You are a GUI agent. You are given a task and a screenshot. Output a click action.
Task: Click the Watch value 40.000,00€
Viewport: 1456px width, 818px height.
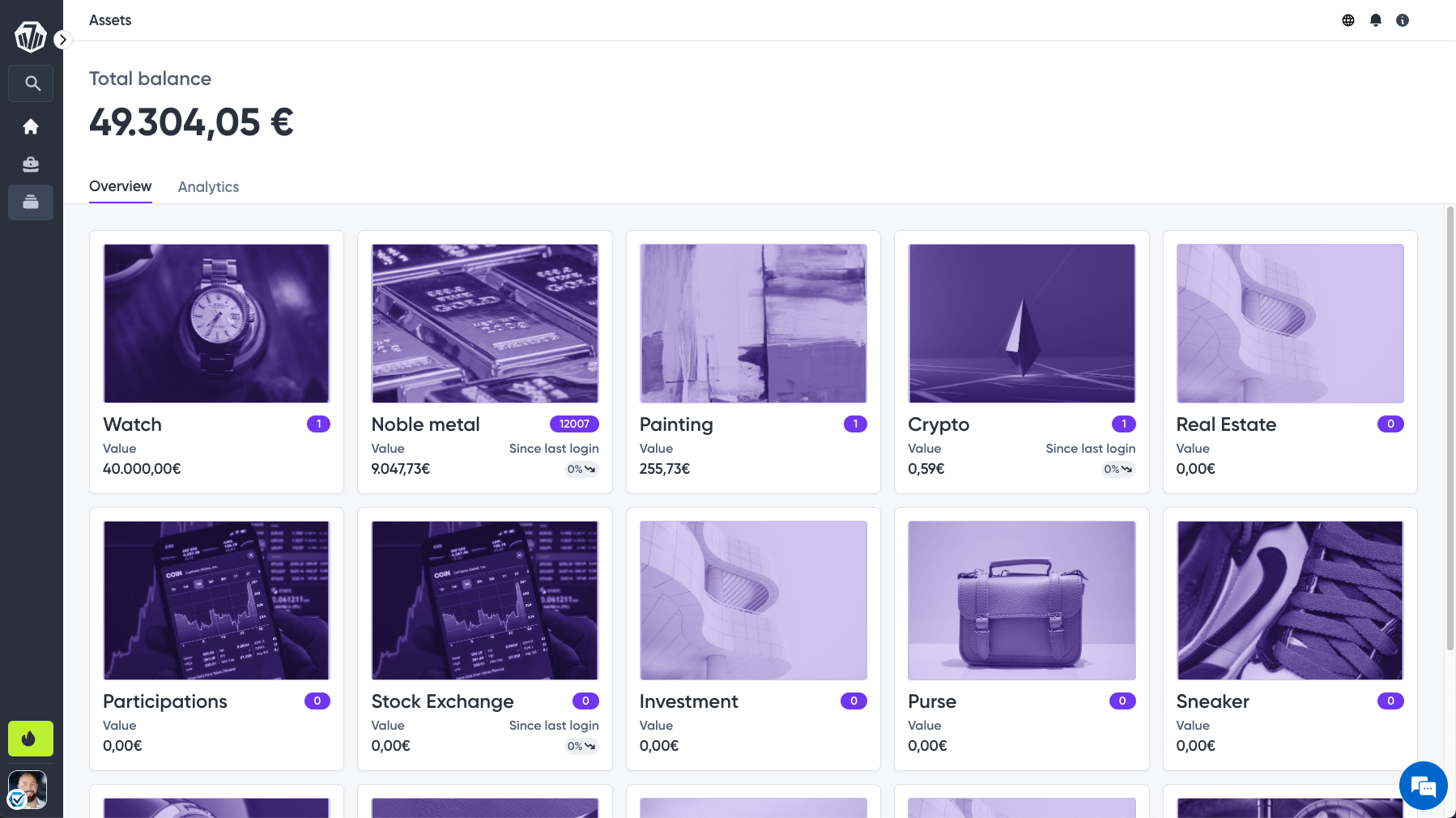coord(142,469)
